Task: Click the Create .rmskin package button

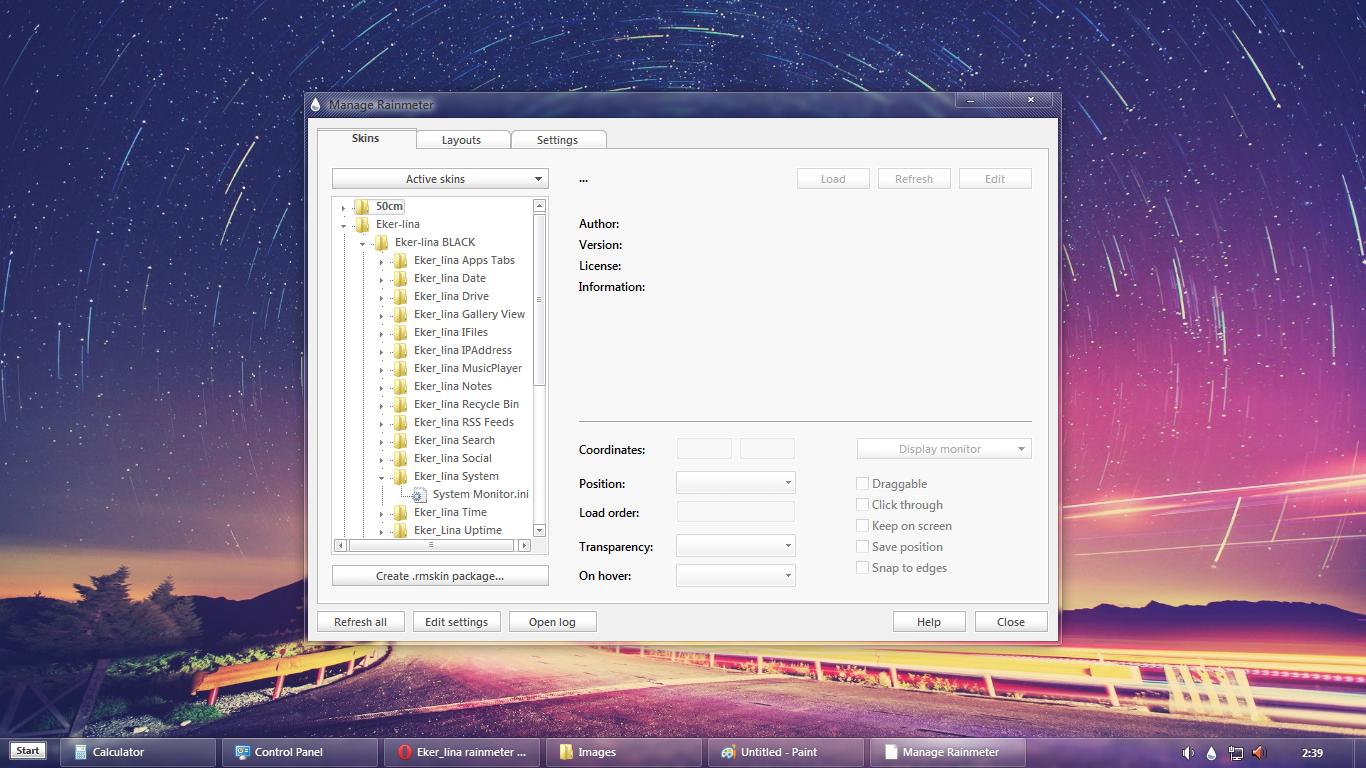Action: pos(440,576)
